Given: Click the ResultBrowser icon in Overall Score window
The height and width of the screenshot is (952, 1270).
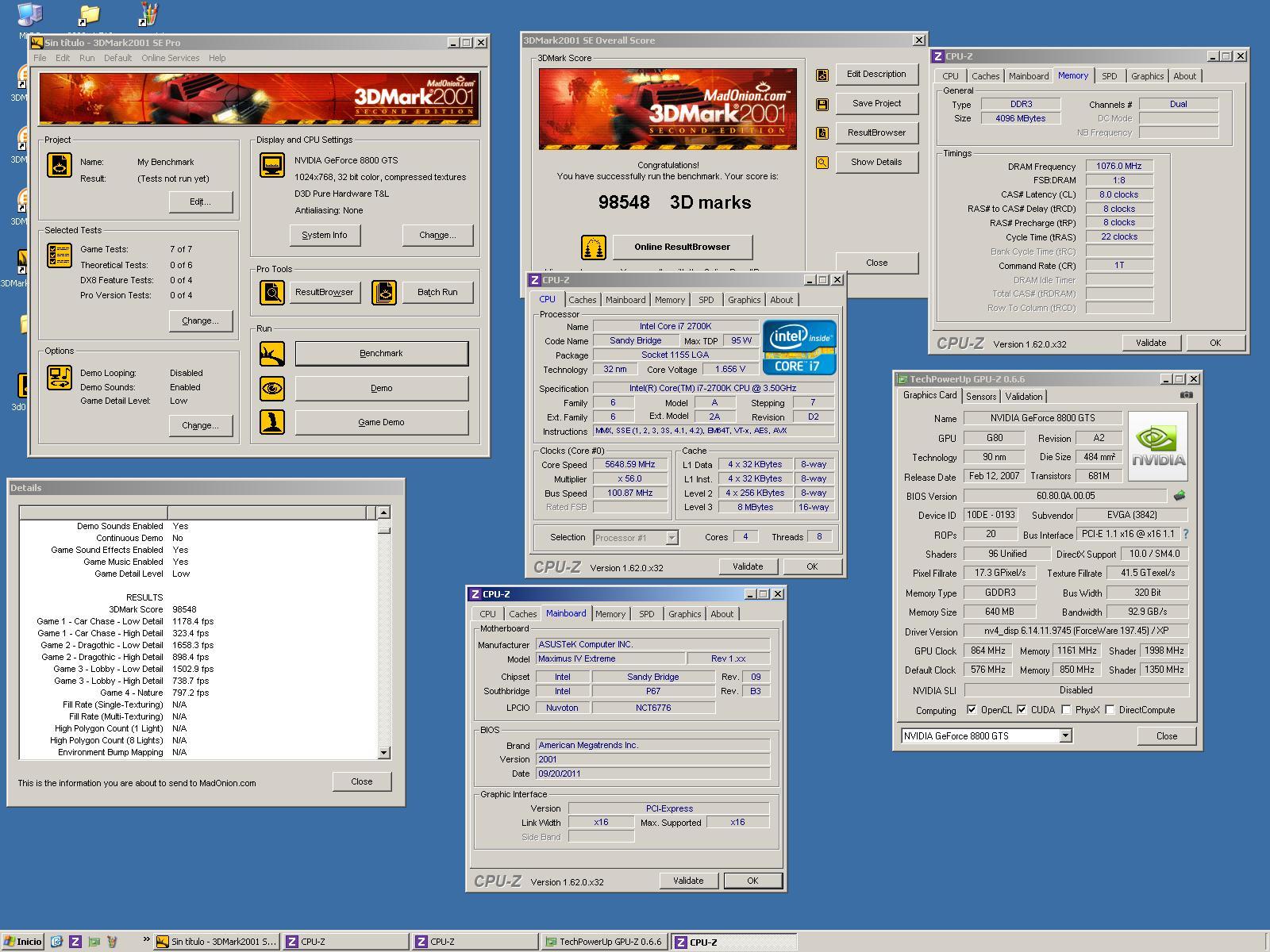Looking at the screenshot, I should (822, 133).
